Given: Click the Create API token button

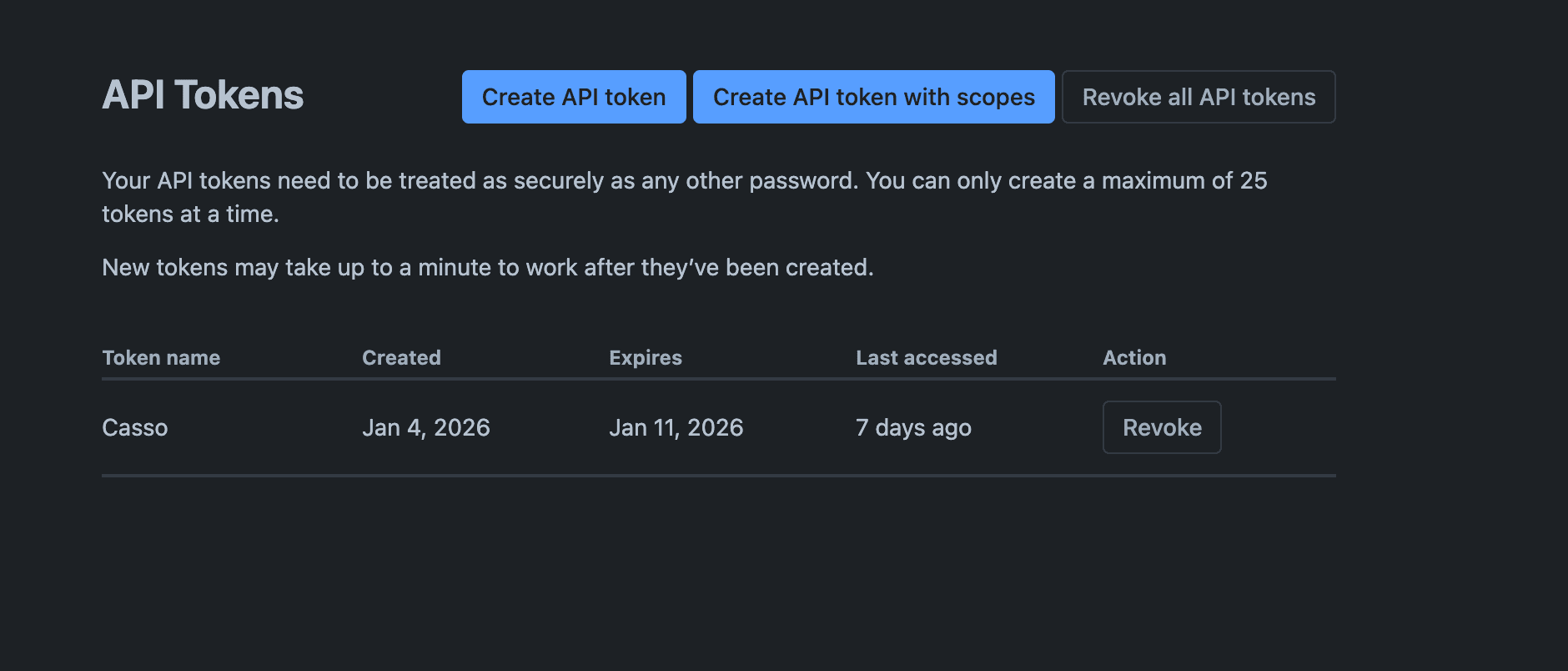Looking at the screenshot, I should (x=573, y=96).
